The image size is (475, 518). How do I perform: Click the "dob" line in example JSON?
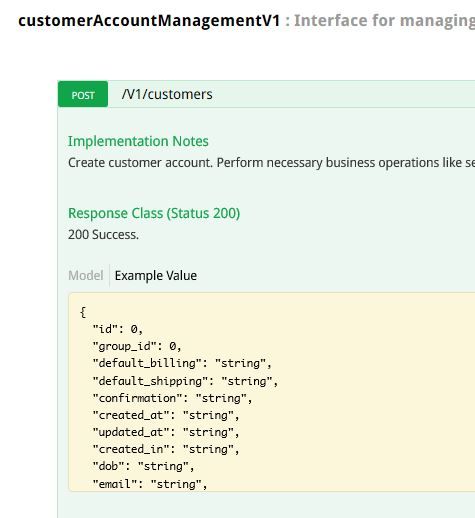tap(143, 466)
